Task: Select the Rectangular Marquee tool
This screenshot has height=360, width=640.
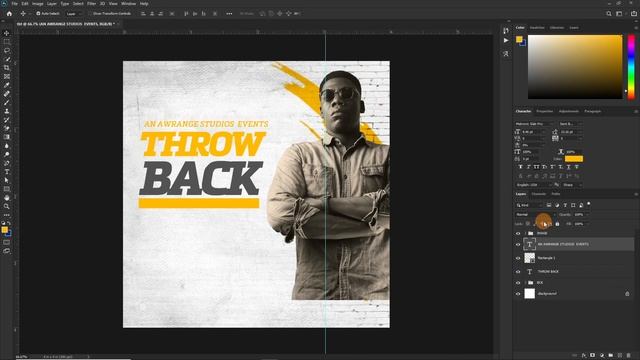Action: pos(7,42)
